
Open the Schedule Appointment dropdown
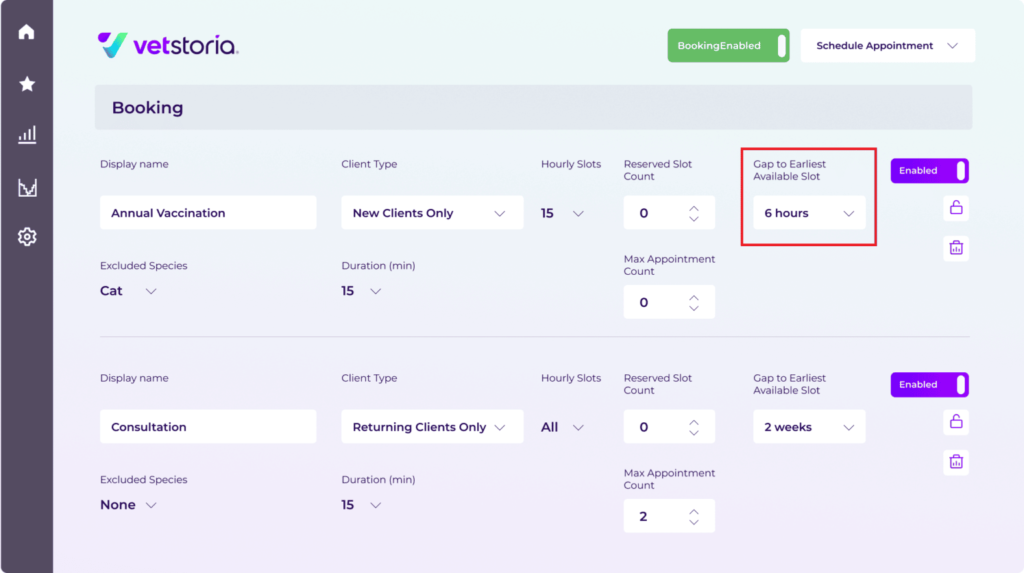point(887,46)
